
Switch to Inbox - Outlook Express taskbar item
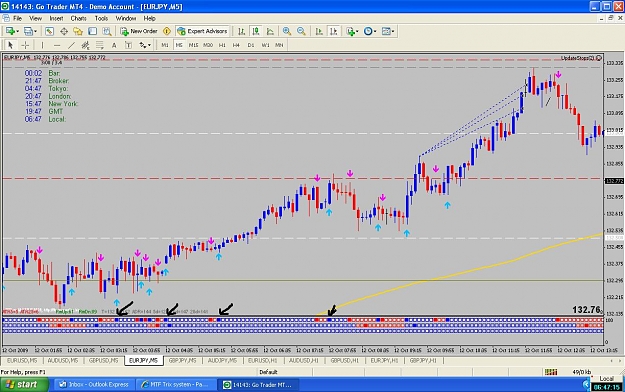click(x=94, y=384)
